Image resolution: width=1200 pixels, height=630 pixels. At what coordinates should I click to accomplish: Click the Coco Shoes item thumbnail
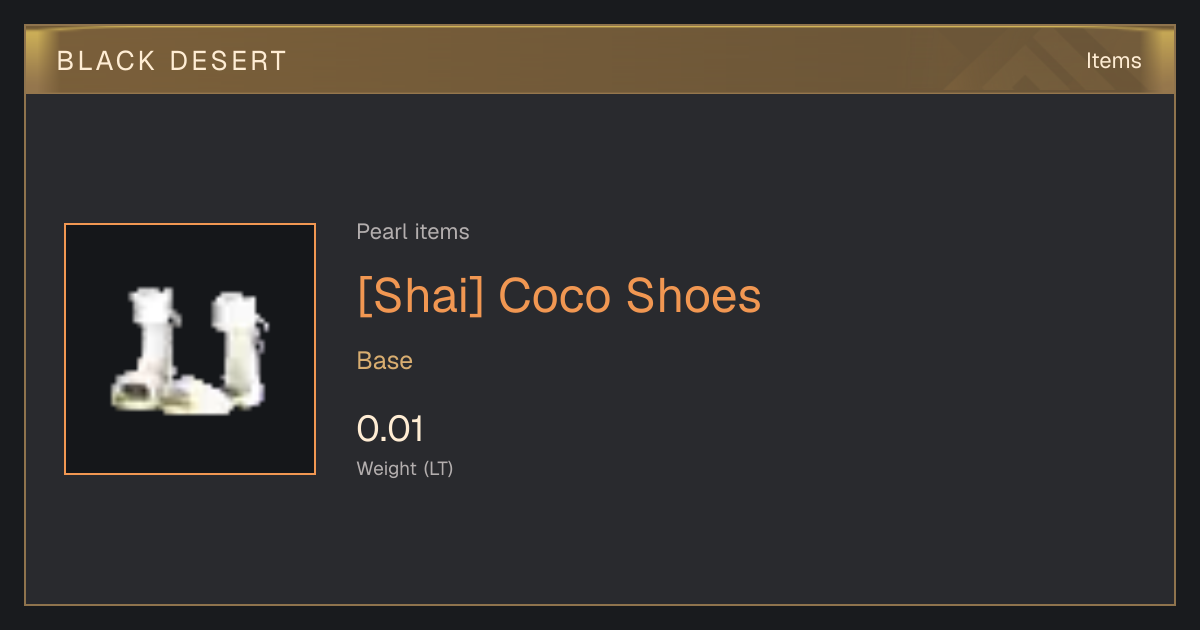[190, 349]
